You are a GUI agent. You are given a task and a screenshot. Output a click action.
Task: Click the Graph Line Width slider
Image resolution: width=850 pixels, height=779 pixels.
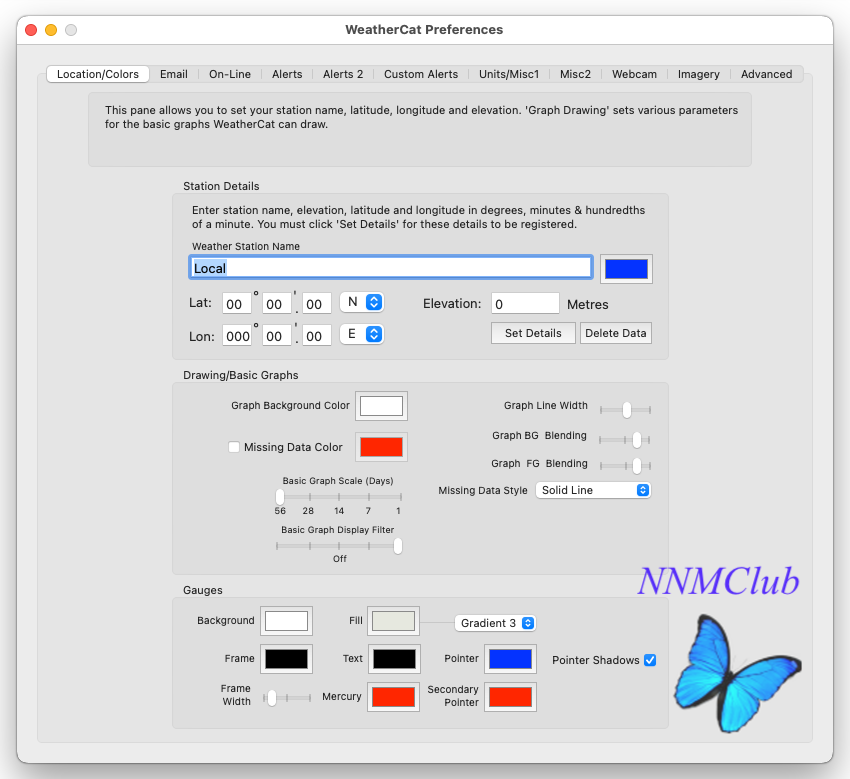pos(625,410)
